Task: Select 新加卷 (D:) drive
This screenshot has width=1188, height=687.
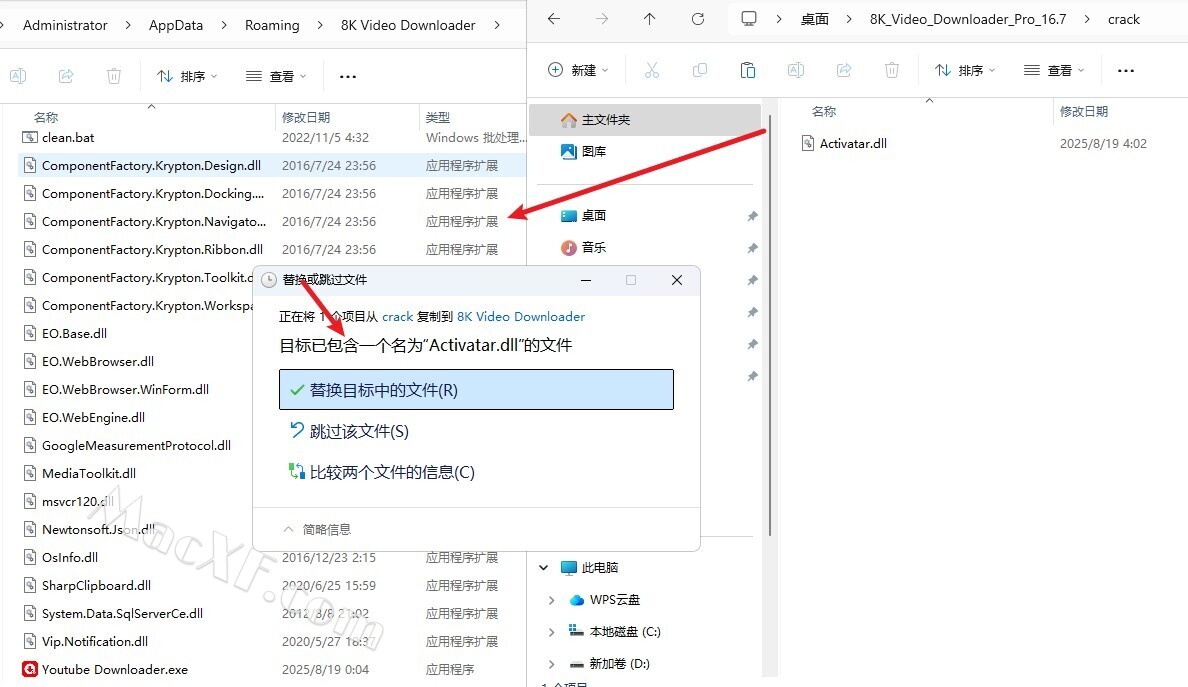Action: click(x=619, y=664)
